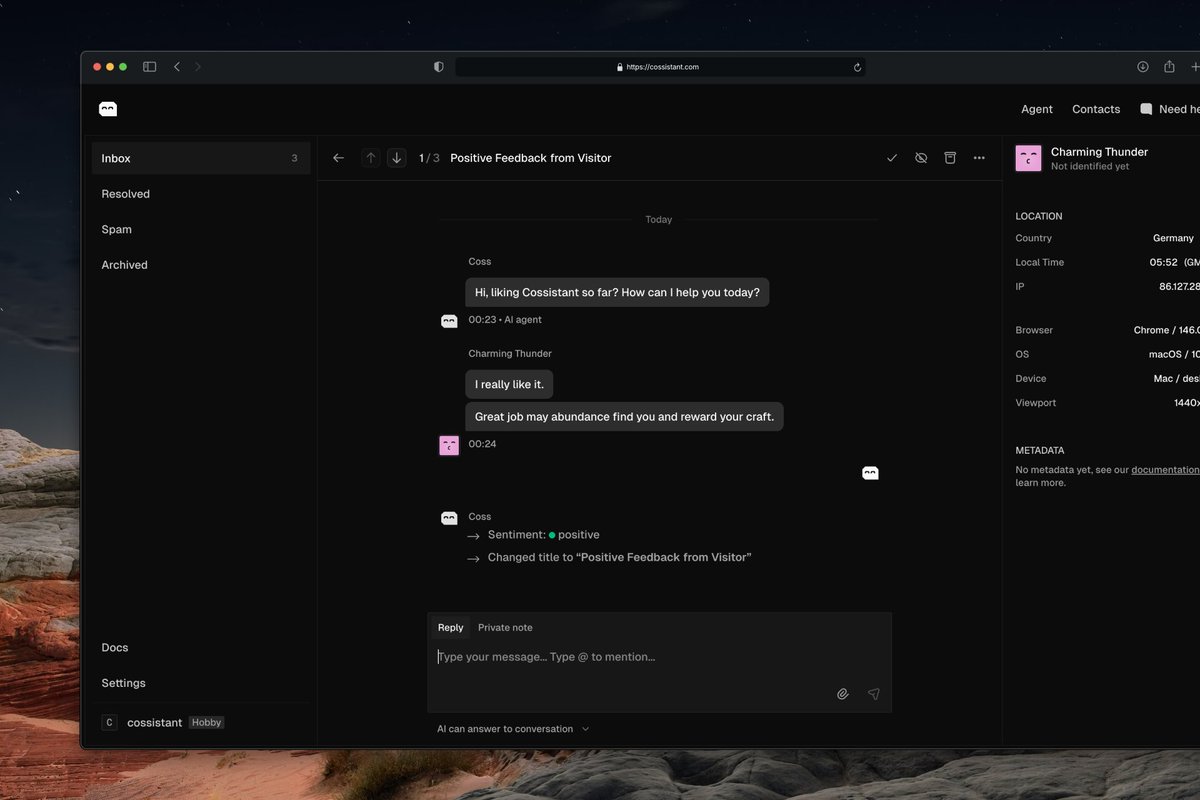Archive the conversation with box icon
Viewport: 1200px width, 800px height.
click(x=950, y=158)
